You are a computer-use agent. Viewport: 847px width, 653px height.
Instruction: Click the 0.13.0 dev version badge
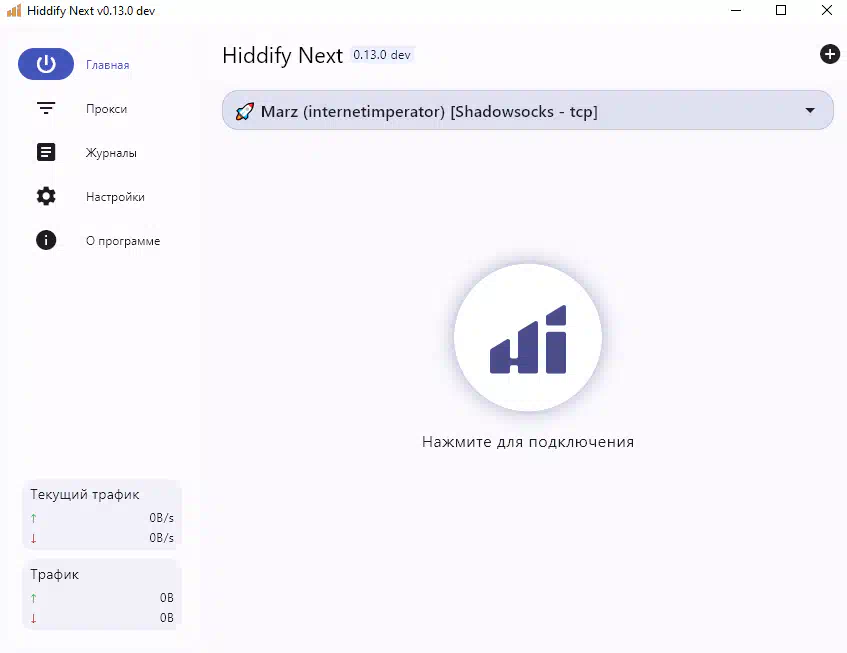(382, 55)
